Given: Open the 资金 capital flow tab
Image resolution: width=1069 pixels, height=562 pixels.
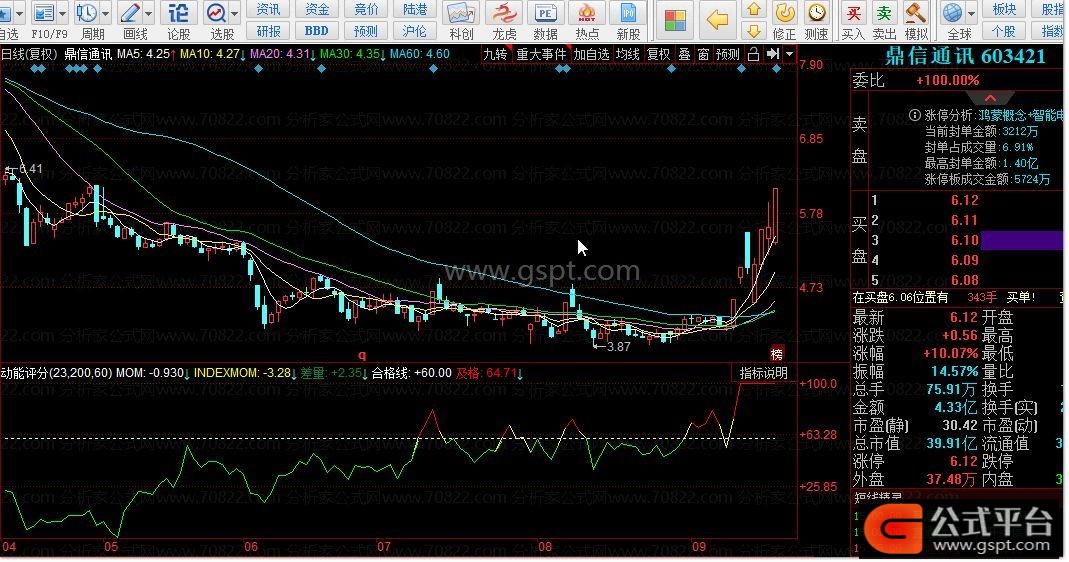Looking at the screenshot, I should [x=317, y=10].
